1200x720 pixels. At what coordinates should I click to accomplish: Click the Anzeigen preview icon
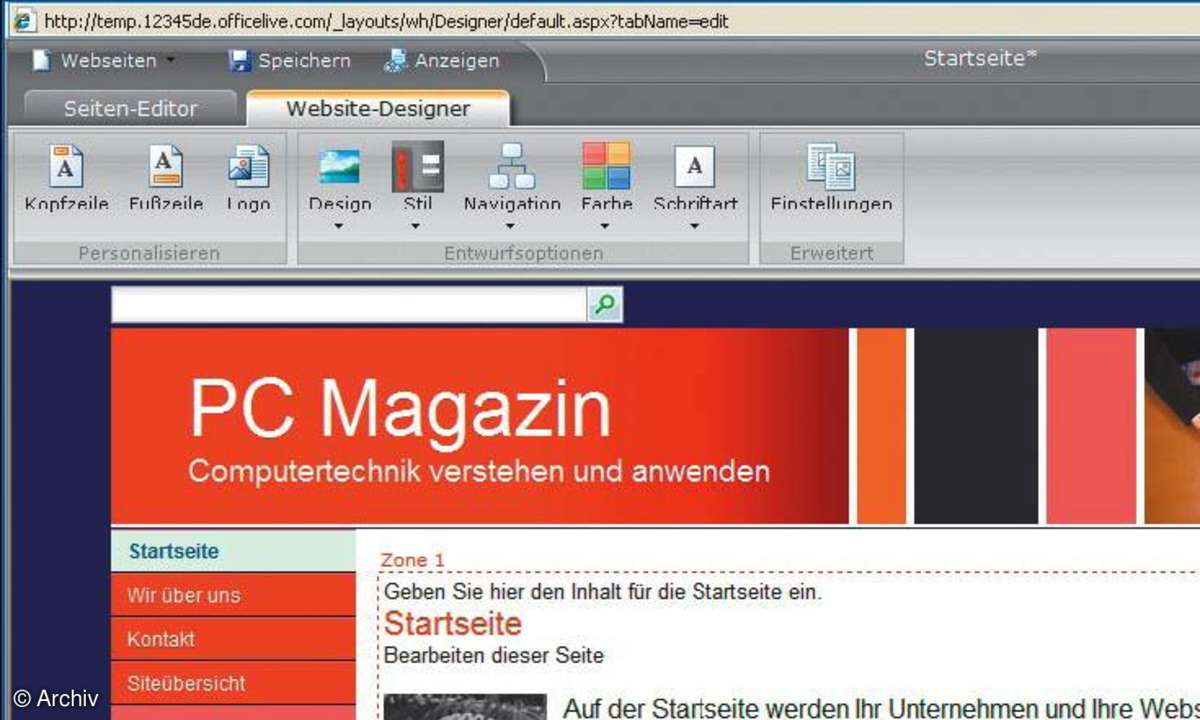pos(397,61)
